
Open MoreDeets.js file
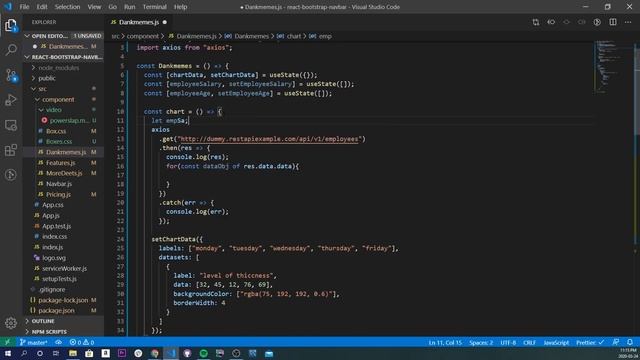pos(64,173)
